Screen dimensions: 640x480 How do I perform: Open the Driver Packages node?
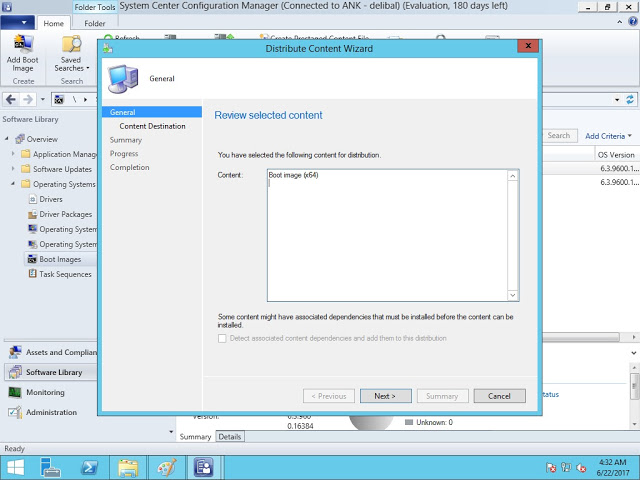click(x=65, y=214)
